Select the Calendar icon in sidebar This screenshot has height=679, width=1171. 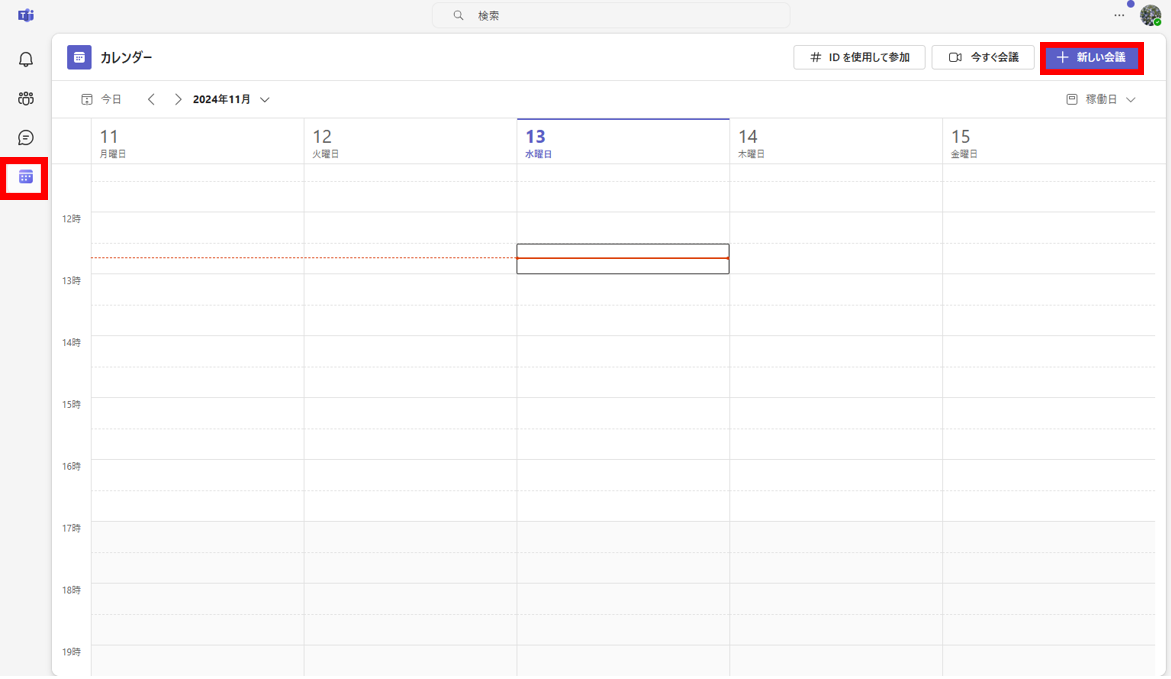click(26, 177)
